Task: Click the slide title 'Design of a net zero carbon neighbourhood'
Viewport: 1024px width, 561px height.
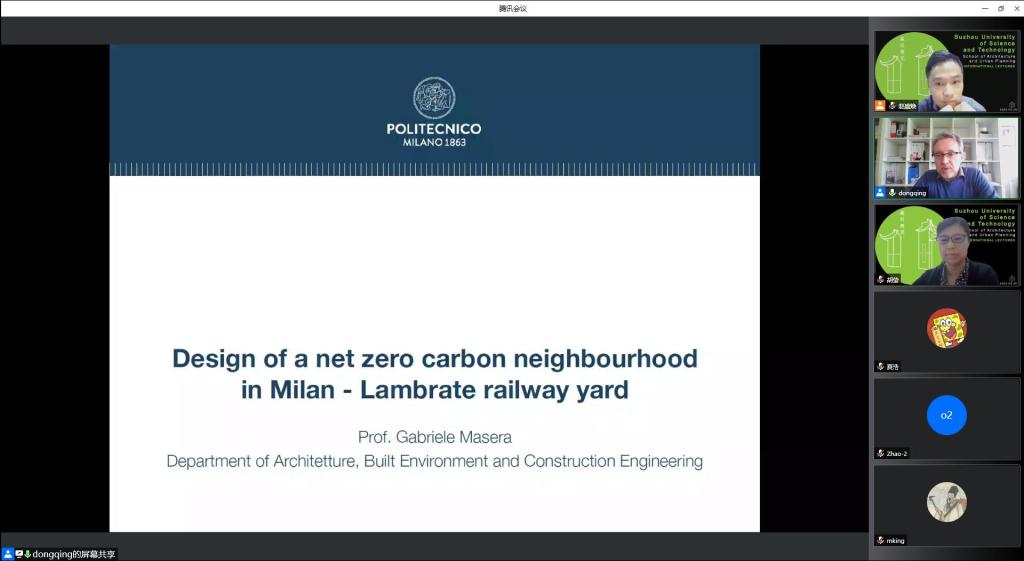Action: (435, 359)
